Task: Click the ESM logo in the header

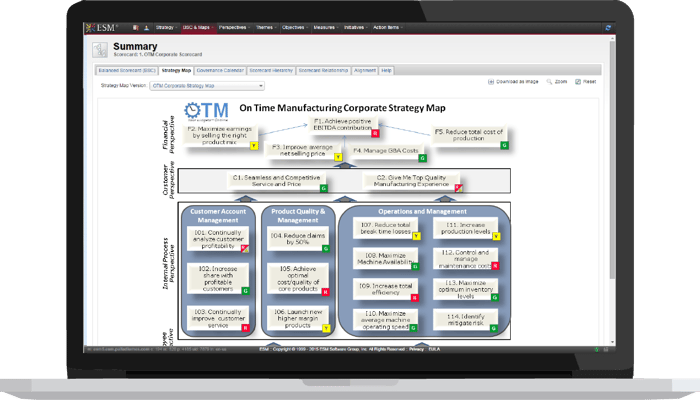Action: pos(102,28)
